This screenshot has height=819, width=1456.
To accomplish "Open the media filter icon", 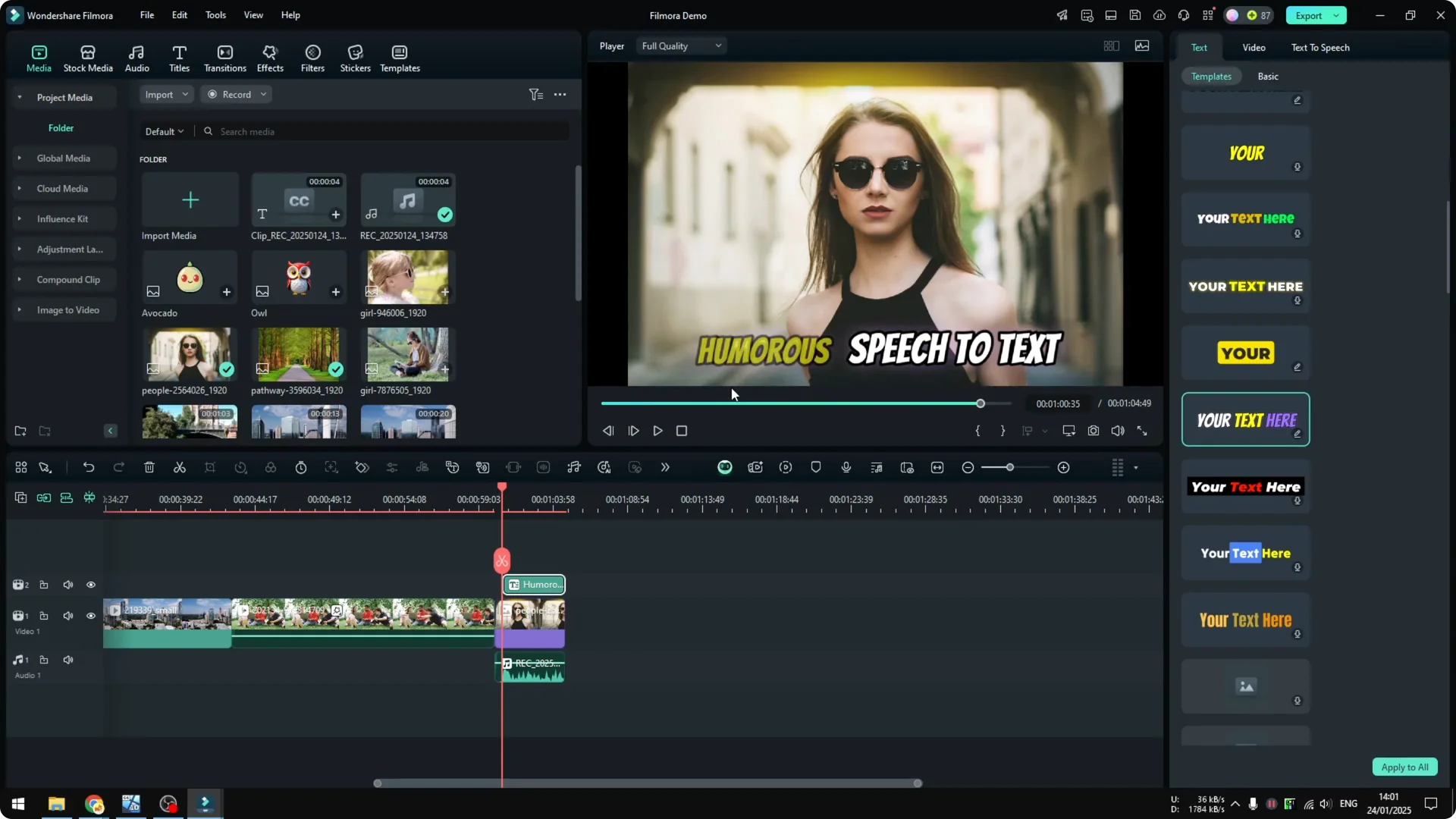I will pos(536,95).
